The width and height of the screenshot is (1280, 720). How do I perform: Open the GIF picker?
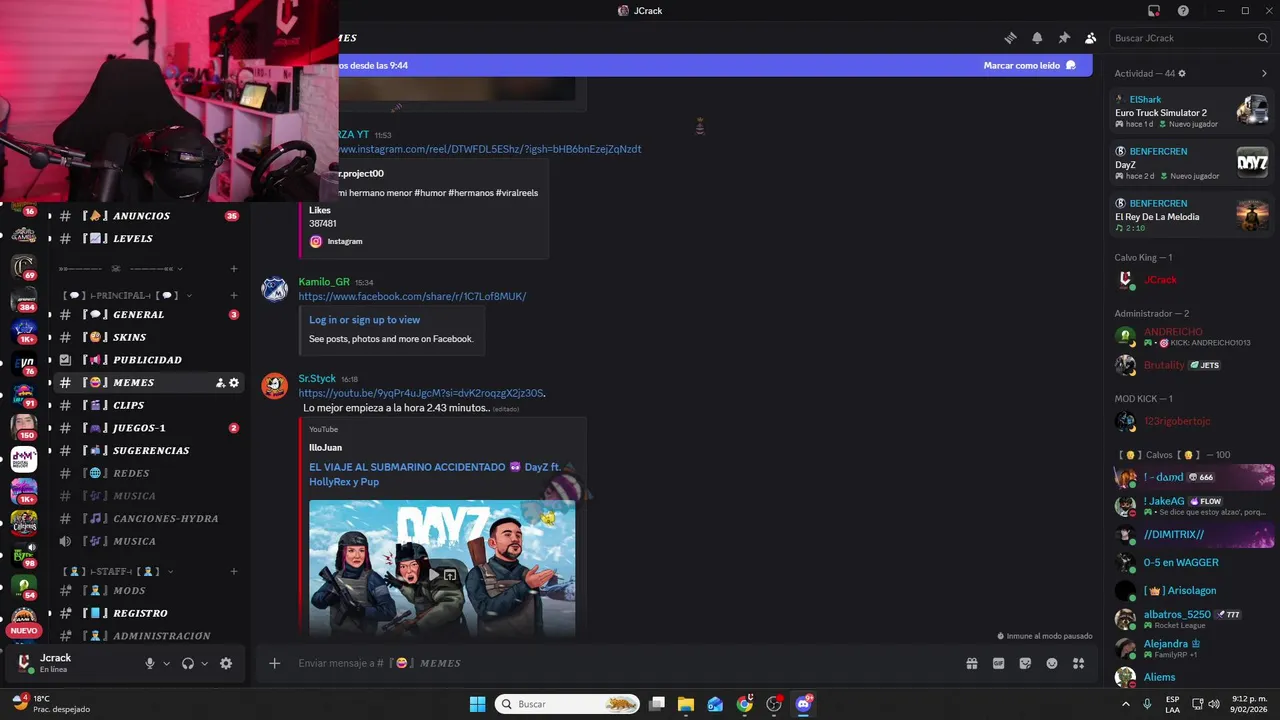pyautogui.click(x=998, y=663)
